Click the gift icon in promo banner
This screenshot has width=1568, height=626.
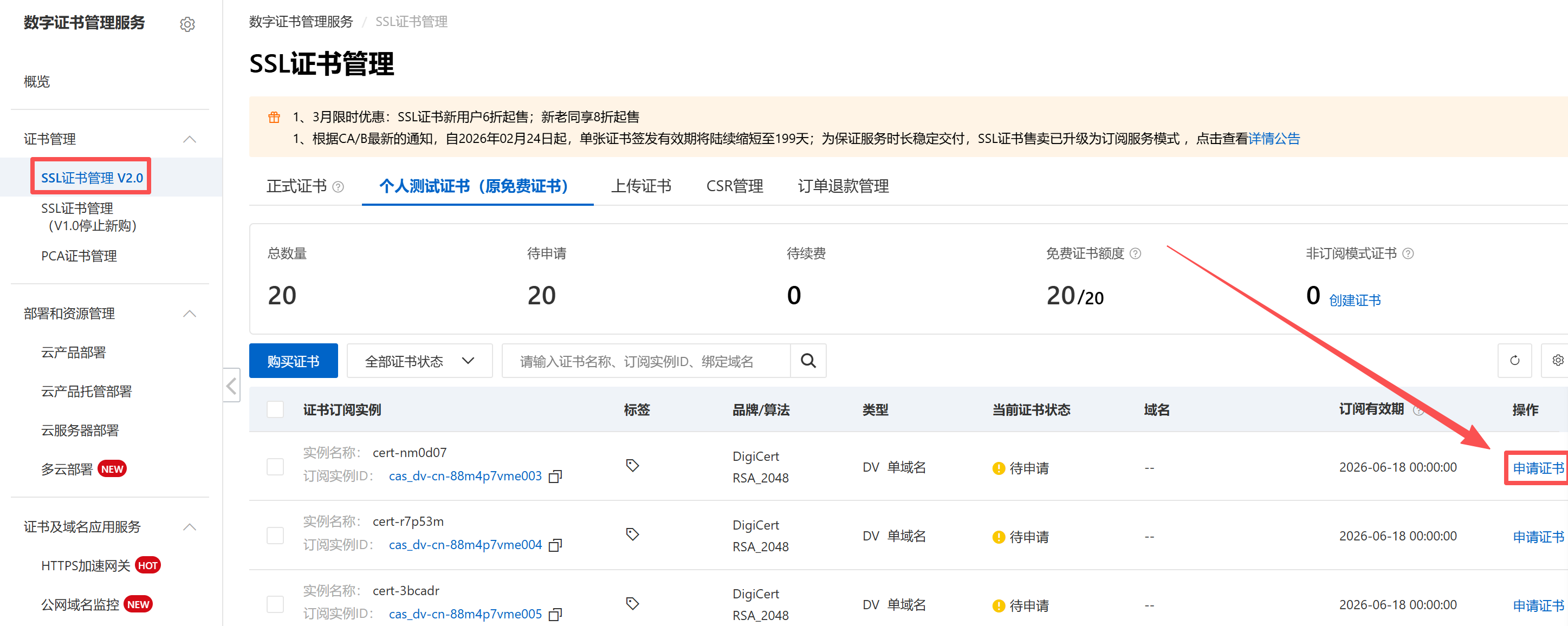pos(274,117)
